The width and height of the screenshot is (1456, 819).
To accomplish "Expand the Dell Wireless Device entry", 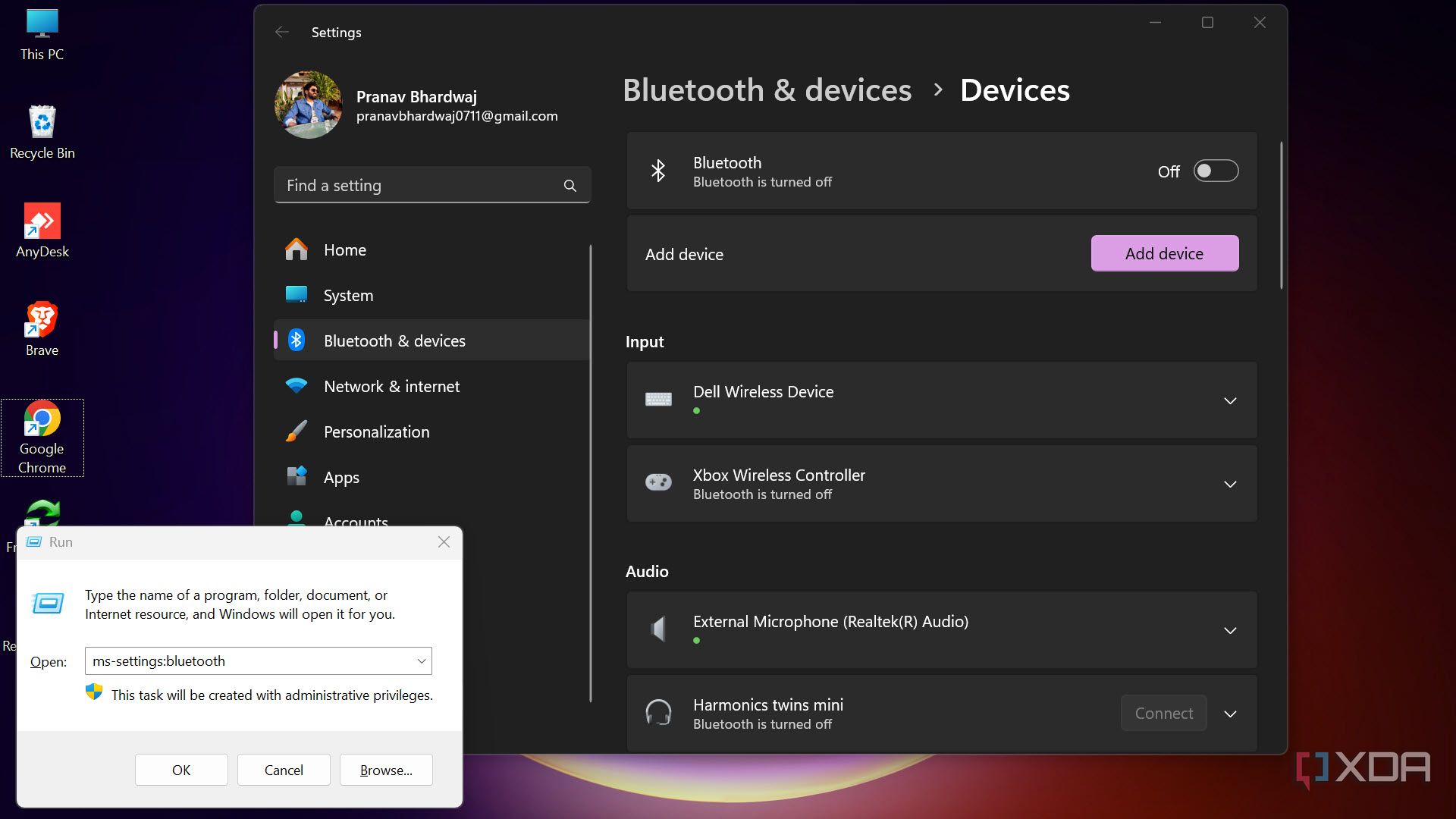I will click(1229, 400).
